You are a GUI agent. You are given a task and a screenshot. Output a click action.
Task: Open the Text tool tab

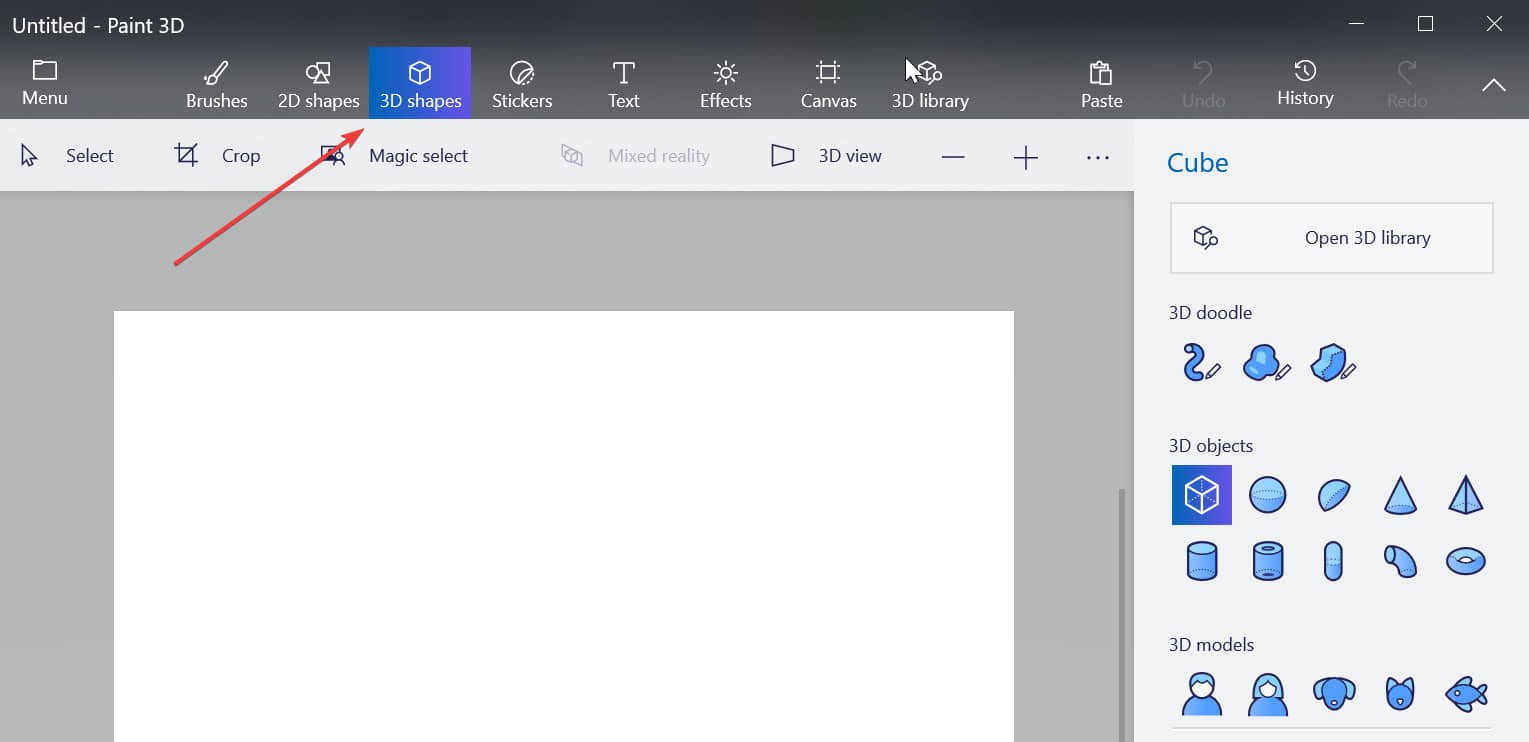624,84
